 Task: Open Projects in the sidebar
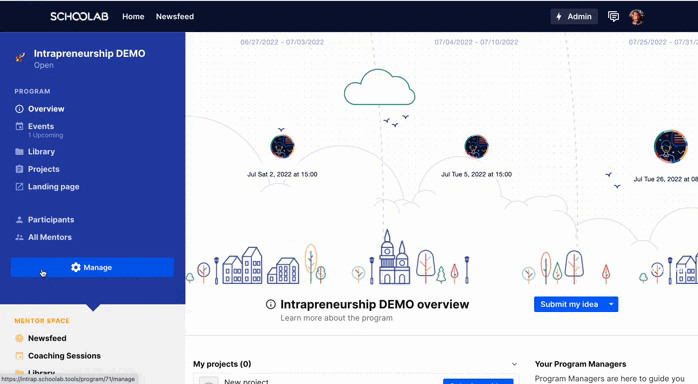[x=44, y=169]
